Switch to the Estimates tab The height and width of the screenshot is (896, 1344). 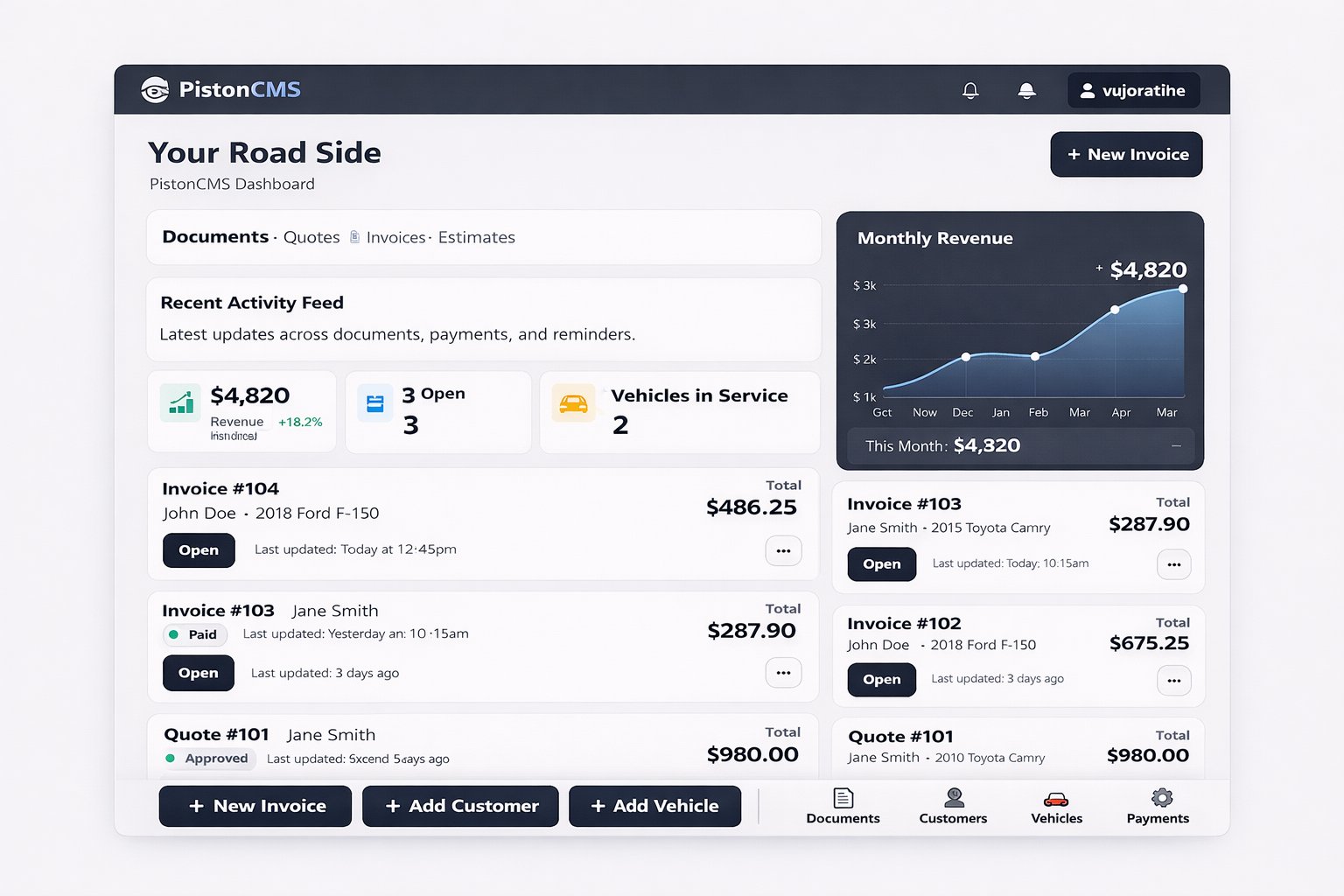476,237
